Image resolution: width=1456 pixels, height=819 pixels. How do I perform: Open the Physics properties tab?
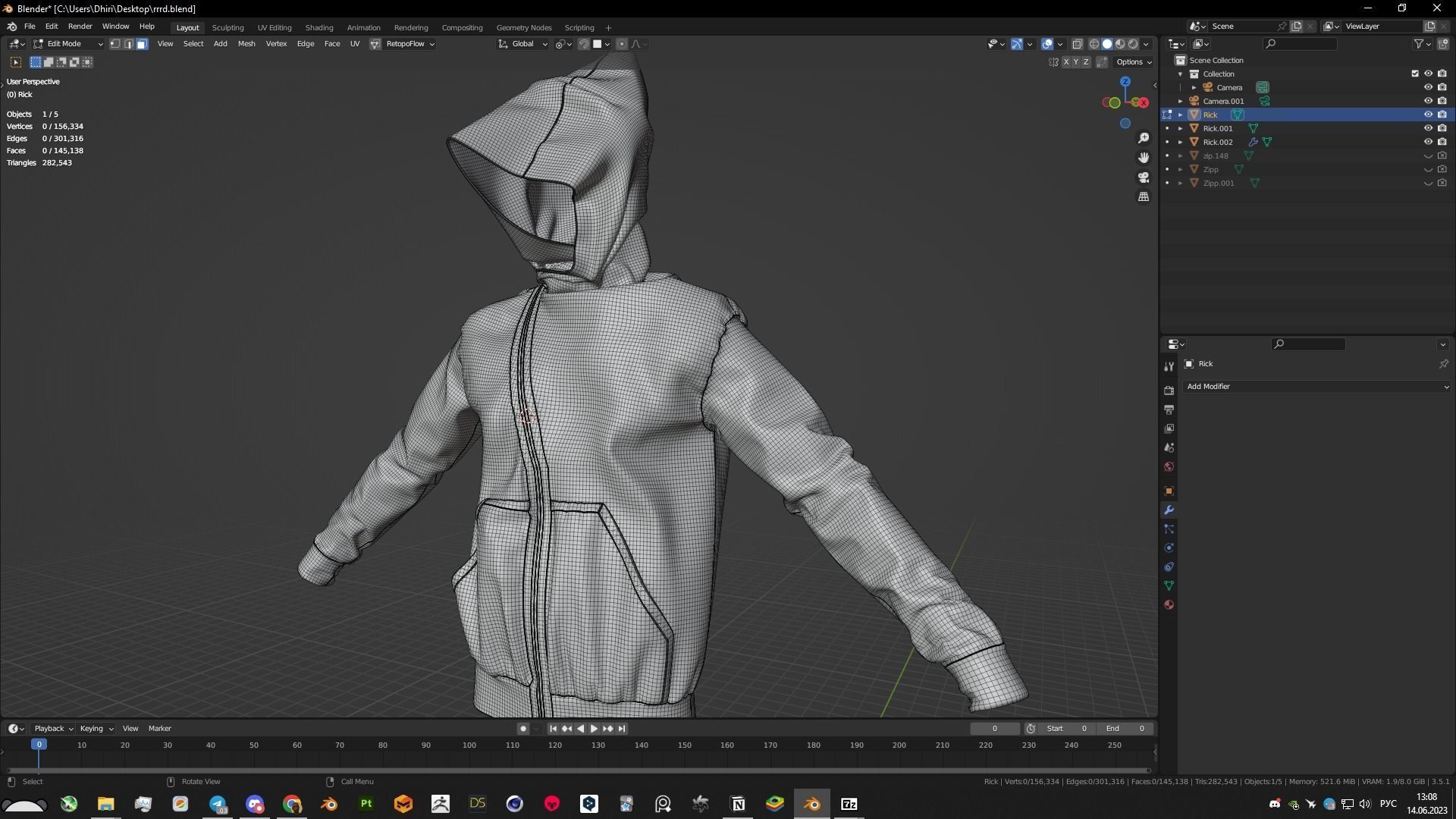point(1169,548)
